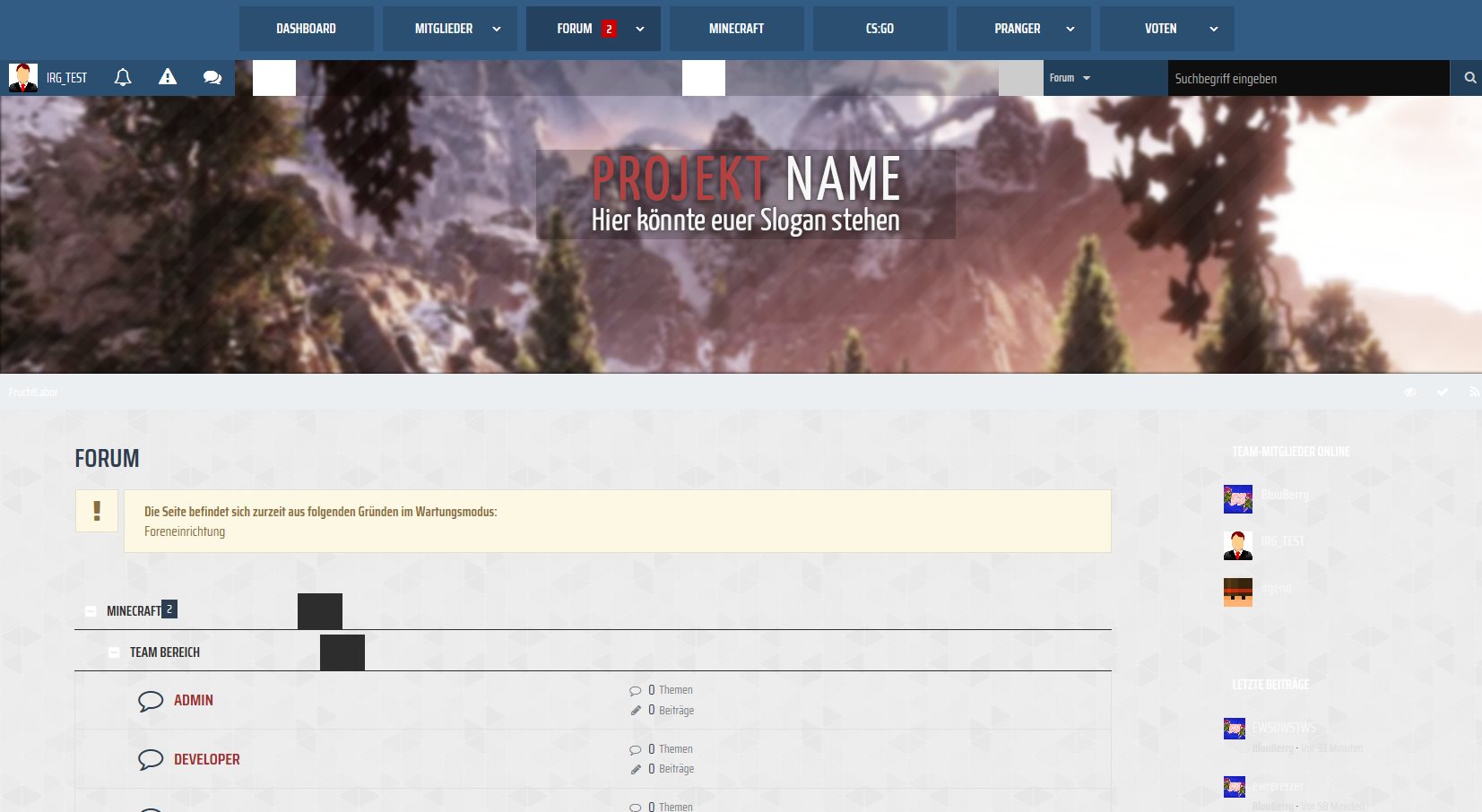This screenshot has width=1482, height=812.
Task: Toggle the eye icon for ignored forums
Action: (x=1410, y=393)
